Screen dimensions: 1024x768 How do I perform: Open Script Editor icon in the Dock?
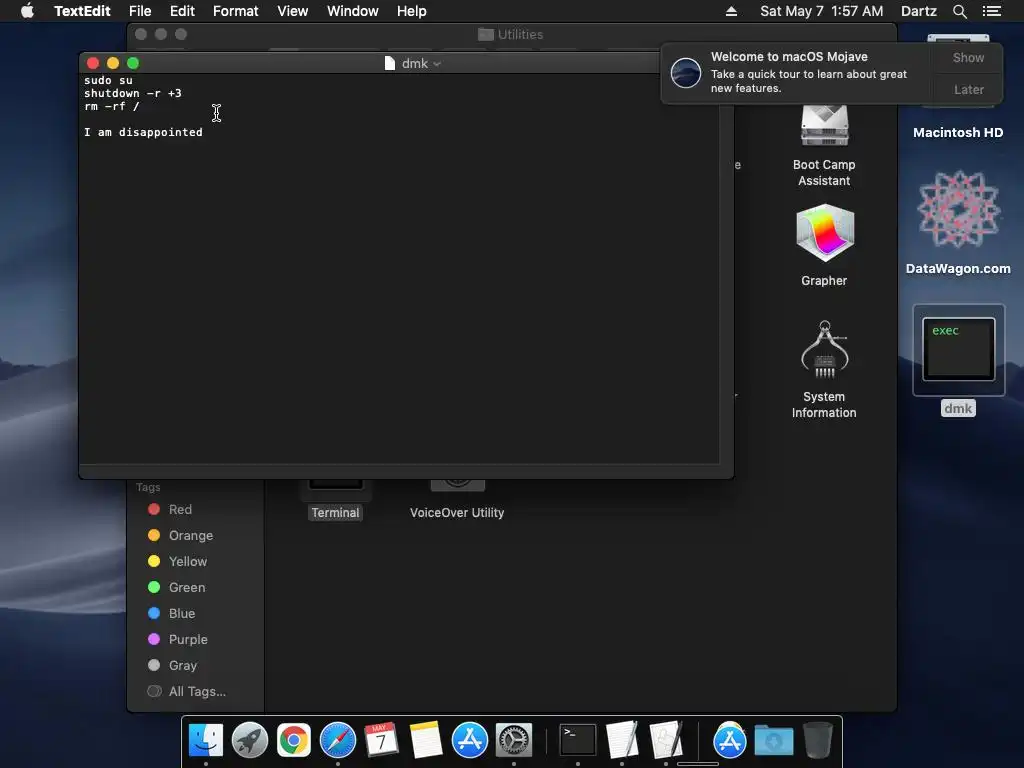(665, 741)
